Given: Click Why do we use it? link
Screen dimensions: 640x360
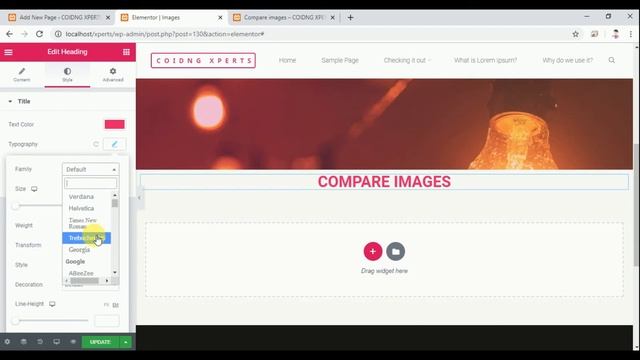Looking at the screenshot, I should coord(567,60).
